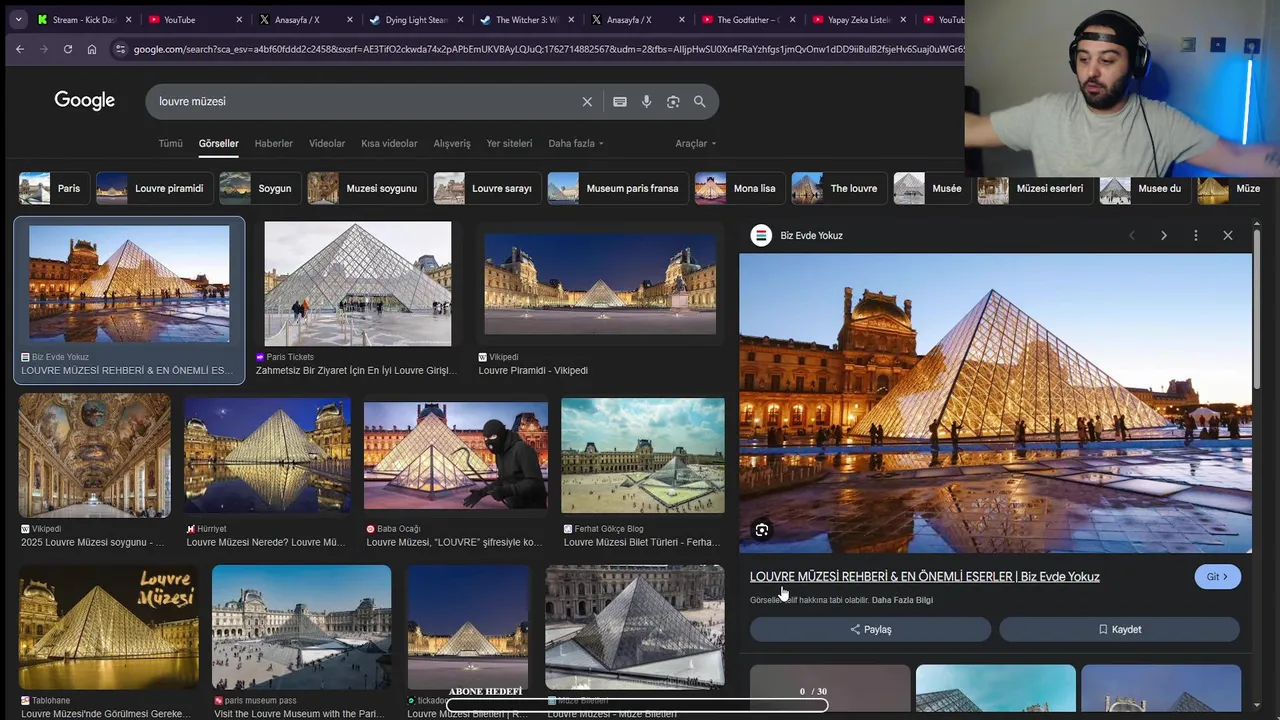Click the louvre müzesi search input field

point(365,102)
